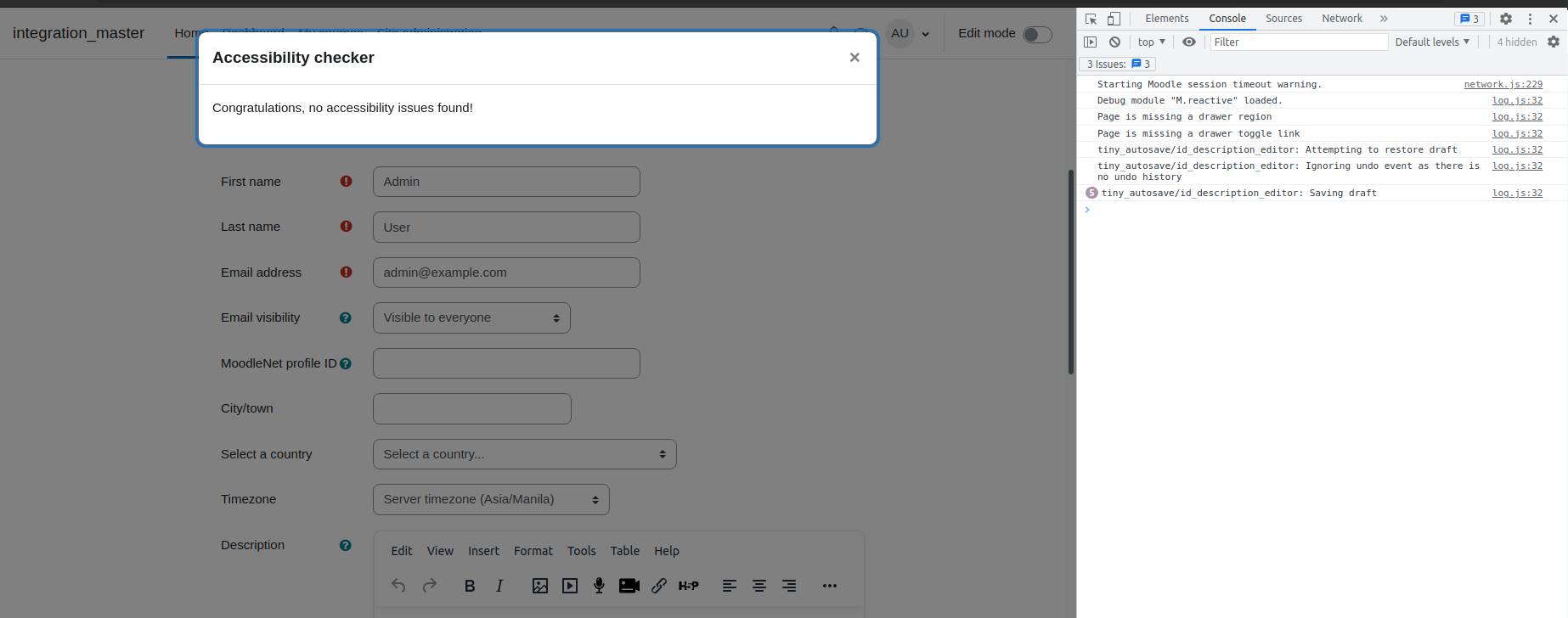Open the editor Tools menu
Image resolution: width=1568 pixels, height=618 pixels.
(x=582, y=551)
